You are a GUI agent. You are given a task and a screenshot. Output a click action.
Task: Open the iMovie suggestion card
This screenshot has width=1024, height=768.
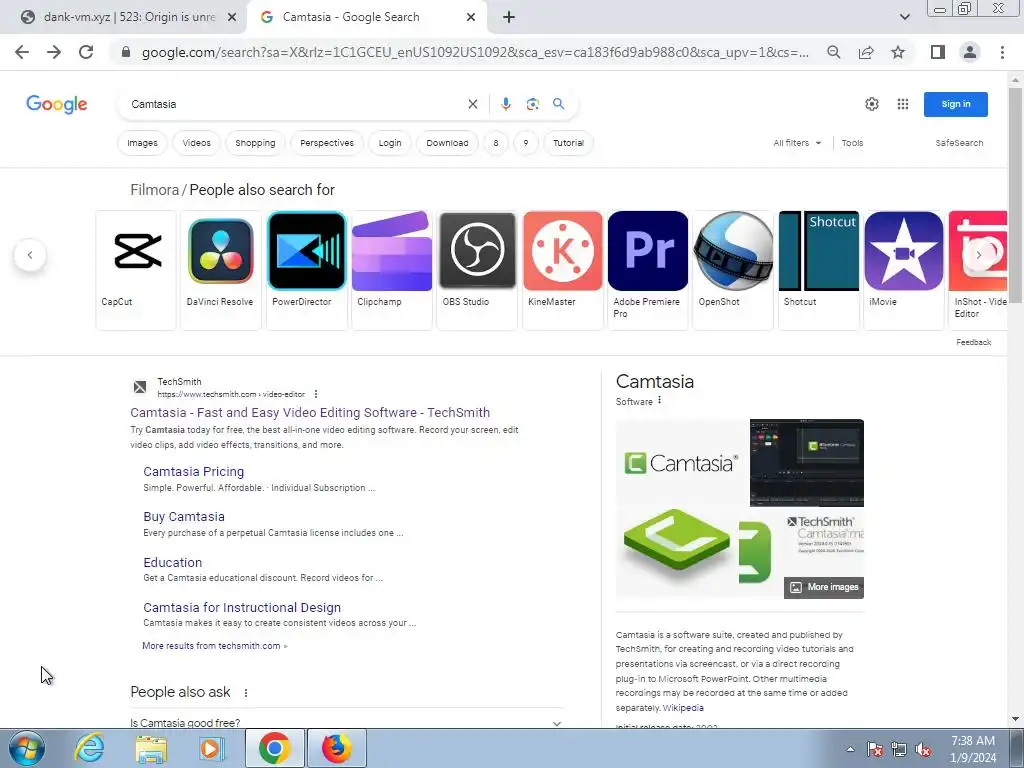904,270
